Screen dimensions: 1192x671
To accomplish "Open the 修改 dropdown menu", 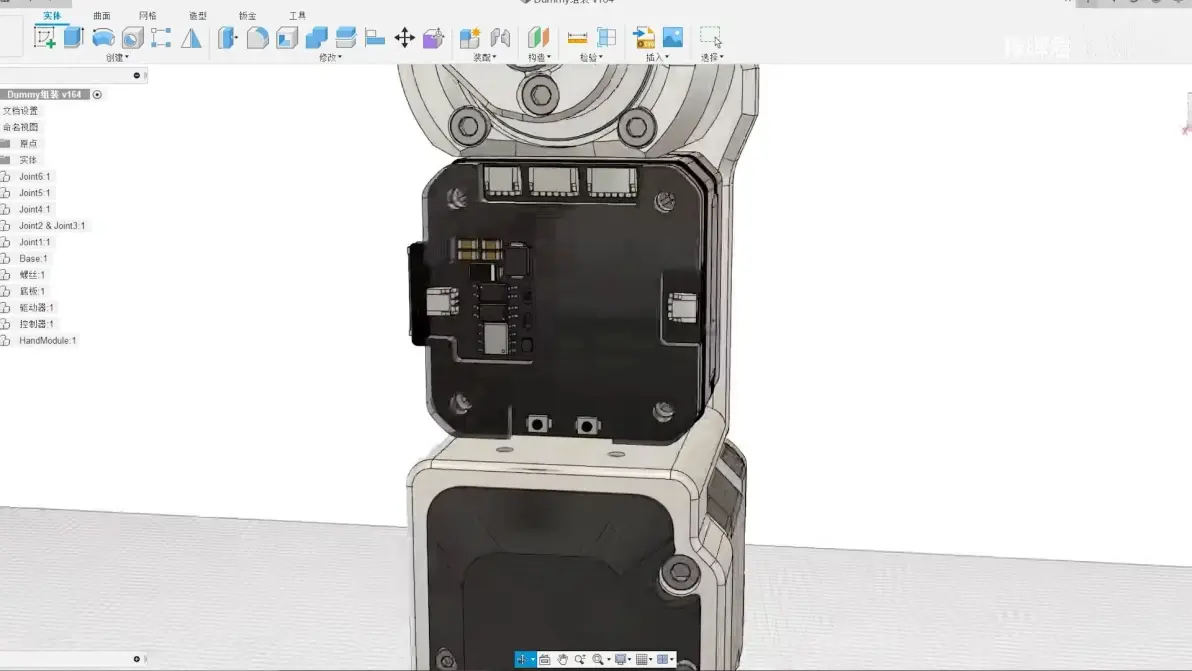I will tap(330, 58).
